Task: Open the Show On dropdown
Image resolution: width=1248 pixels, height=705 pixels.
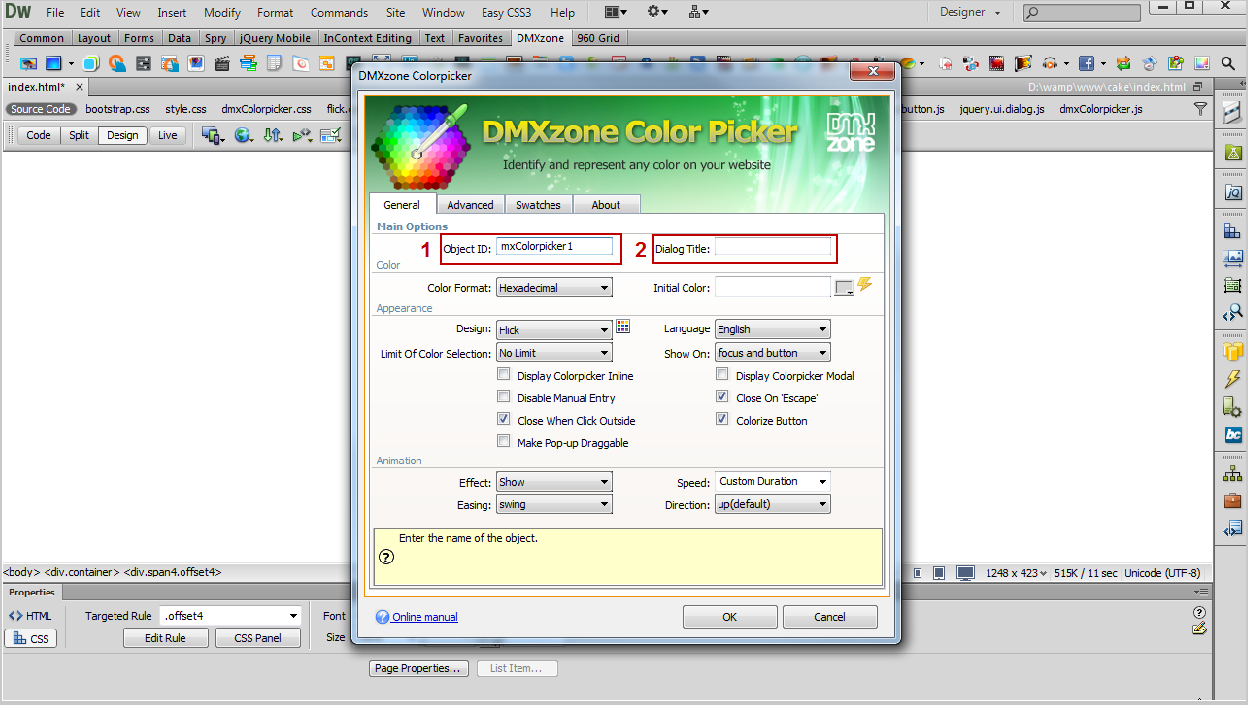Action: (x=772, y=353)
